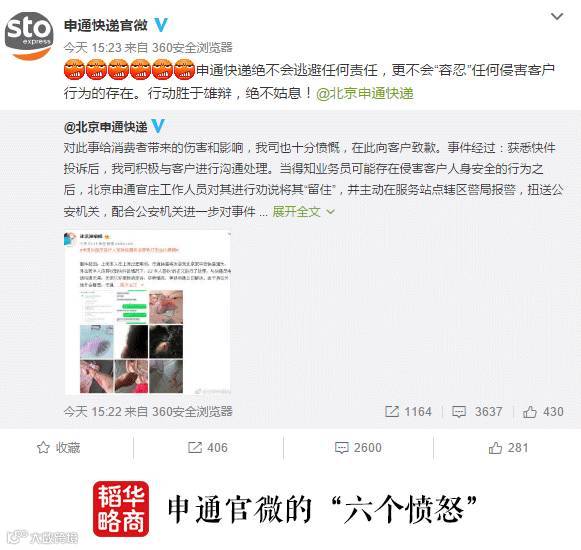Open quoted post timestamp 今天 15:22

[93, 411]
